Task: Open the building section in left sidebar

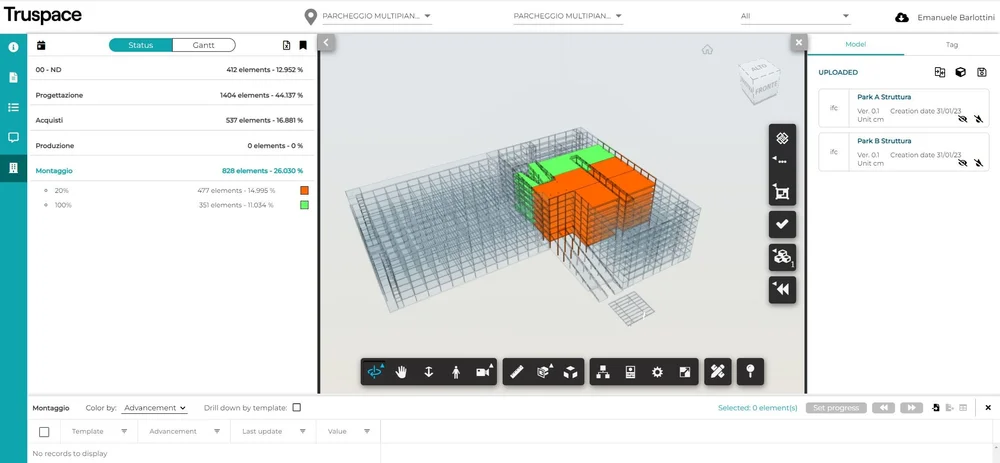Action: (x=13, y=168)
